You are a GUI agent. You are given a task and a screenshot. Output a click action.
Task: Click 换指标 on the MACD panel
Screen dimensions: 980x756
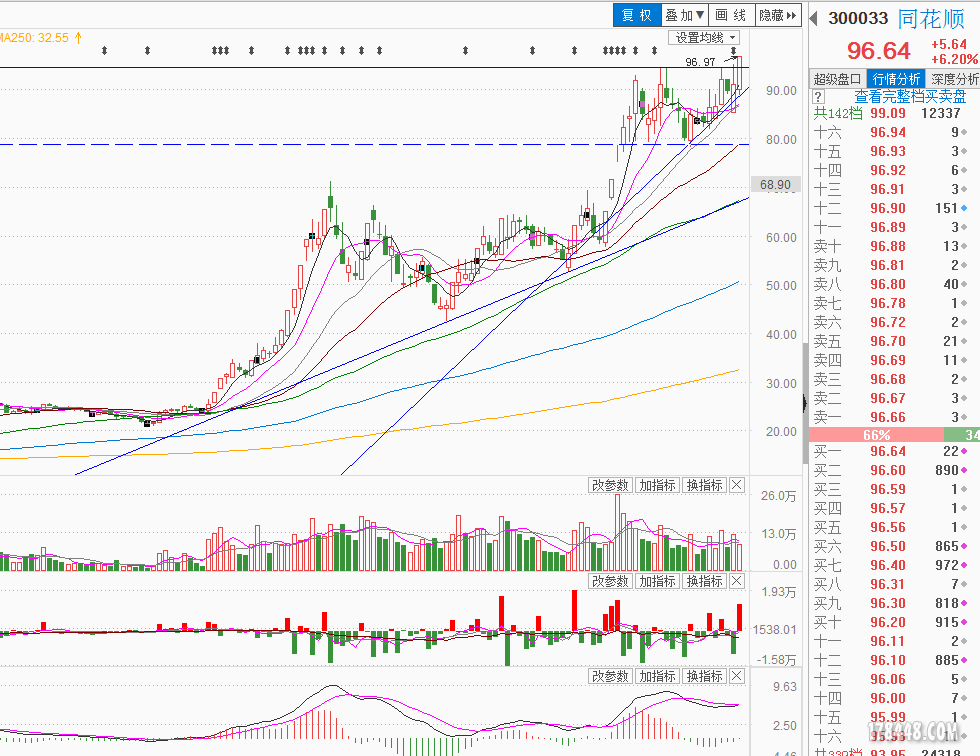(704, 676)
